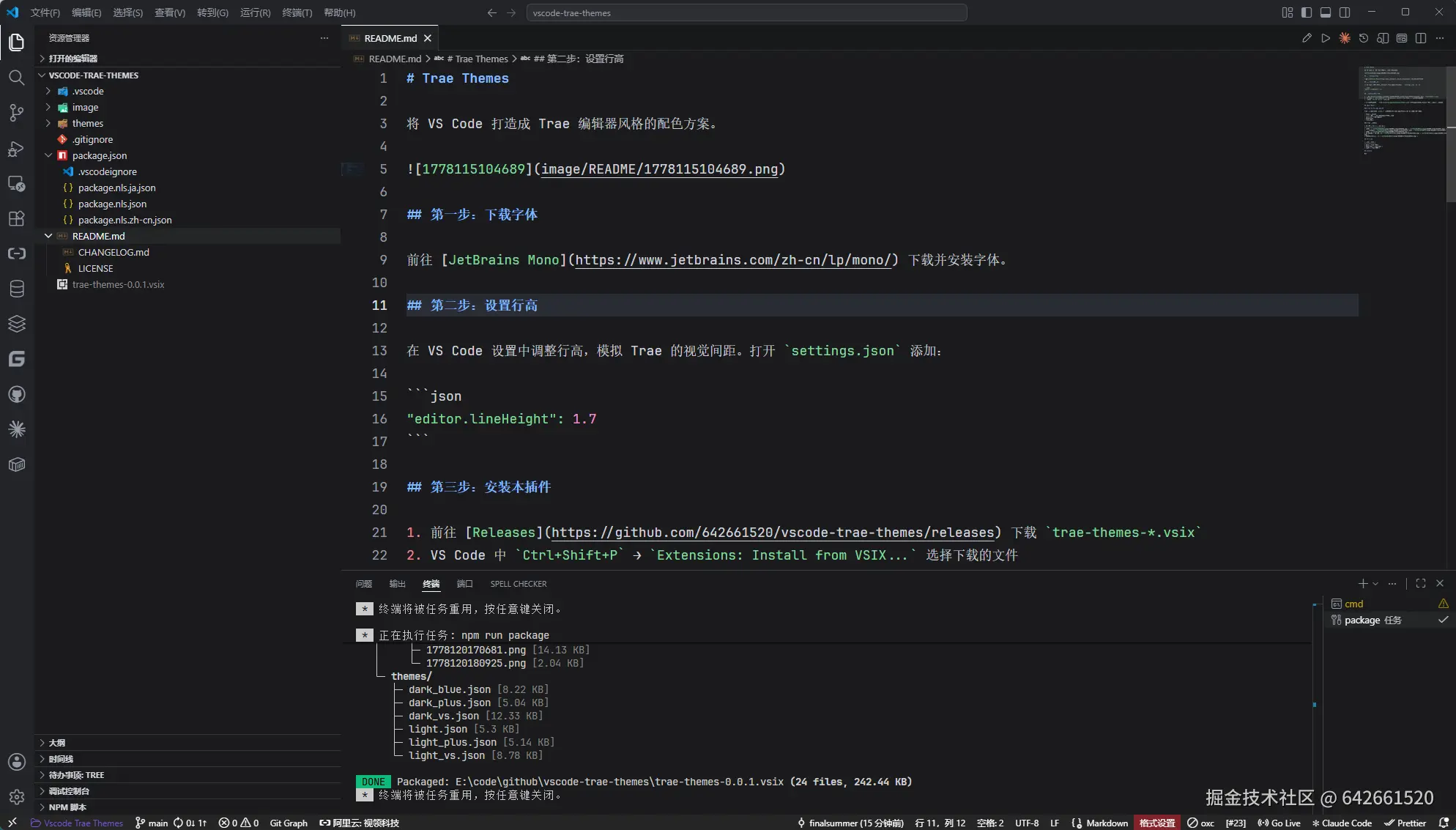
Task: Expand the 大纲 outline section
Action: [187, 743]
